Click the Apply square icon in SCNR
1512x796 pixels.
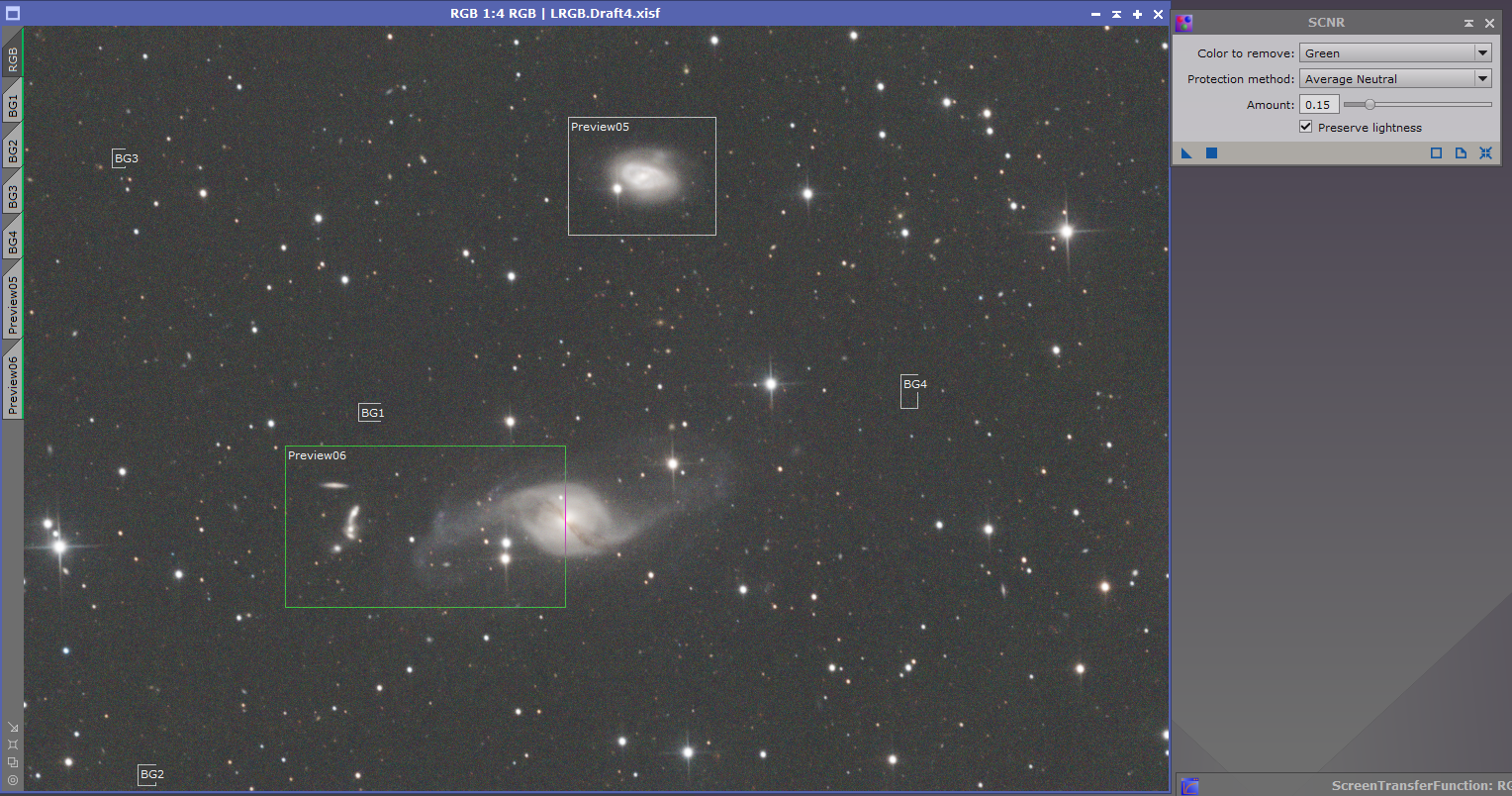1211,153
